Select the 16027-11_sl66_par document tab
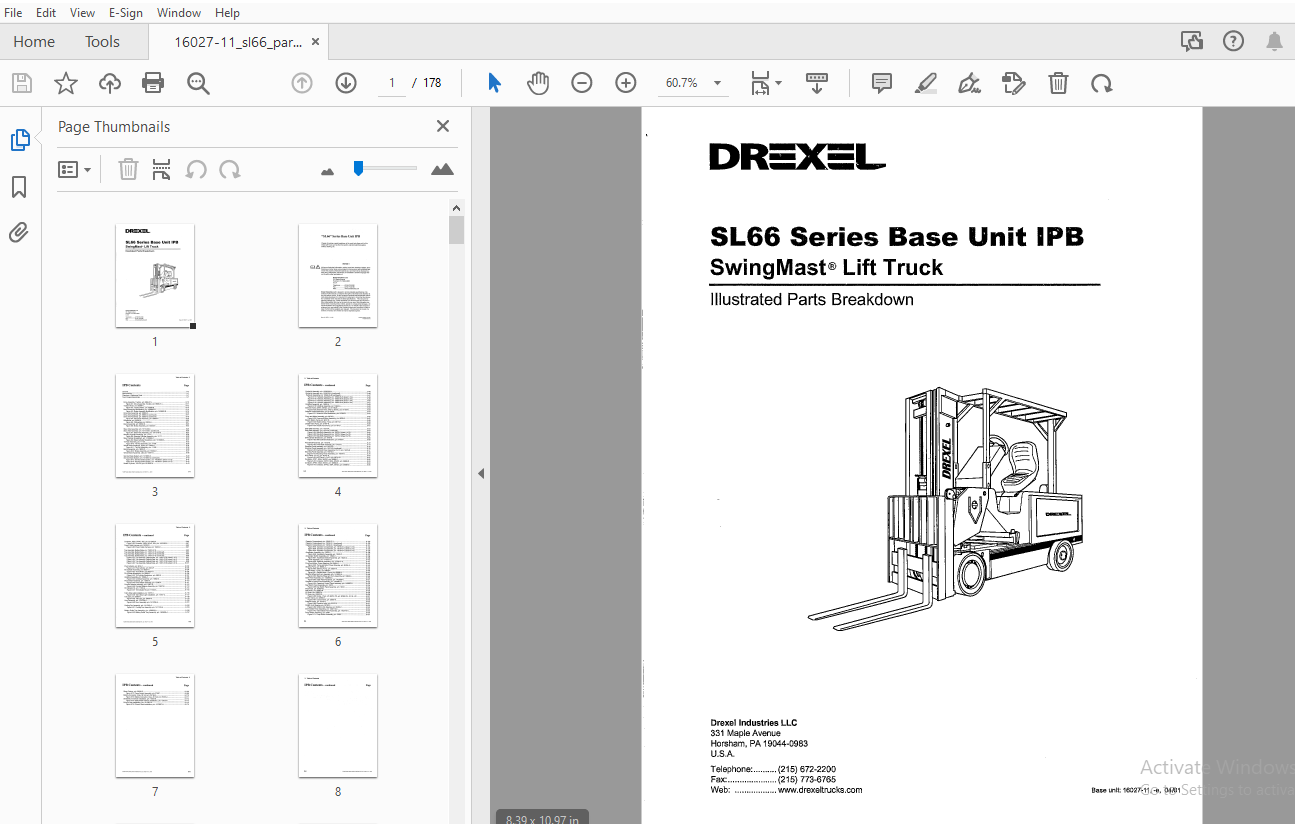Viewport: 1295px width, 824px height. click(x=237, y=42)
